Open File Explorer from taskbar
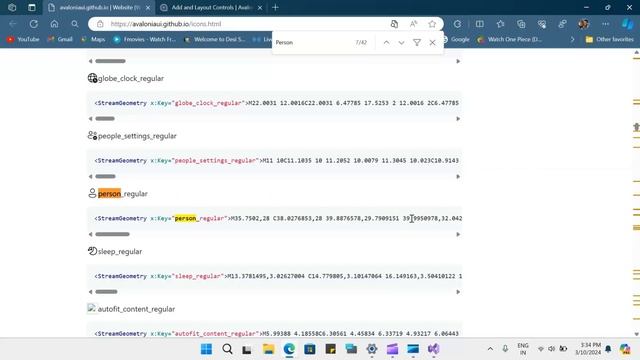The height and width of the screenshot is (360, 640). coord(269,349)
